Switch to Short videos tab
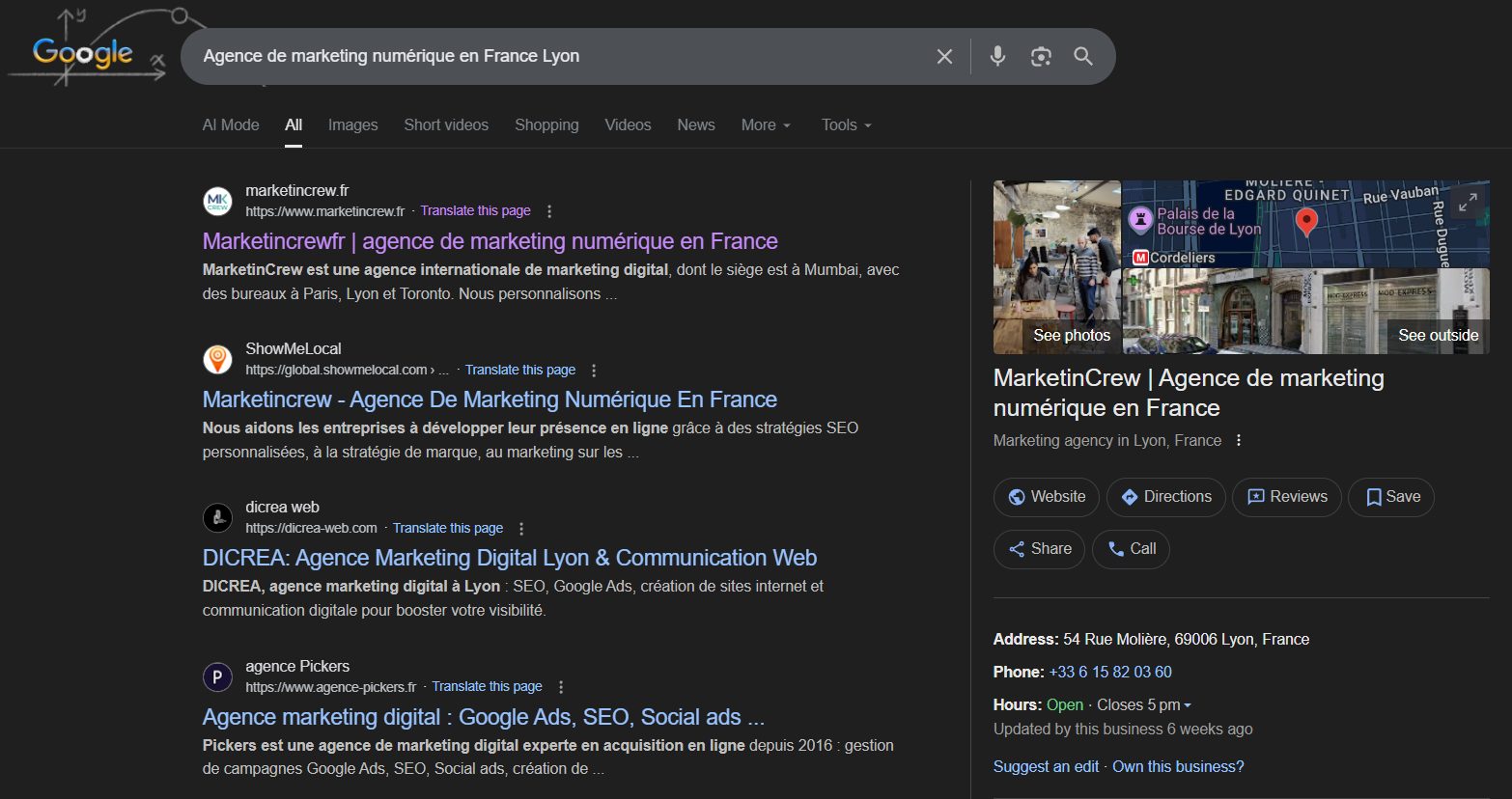The width and height of the screenshot is (1512, 799). (x=446, y=125)
